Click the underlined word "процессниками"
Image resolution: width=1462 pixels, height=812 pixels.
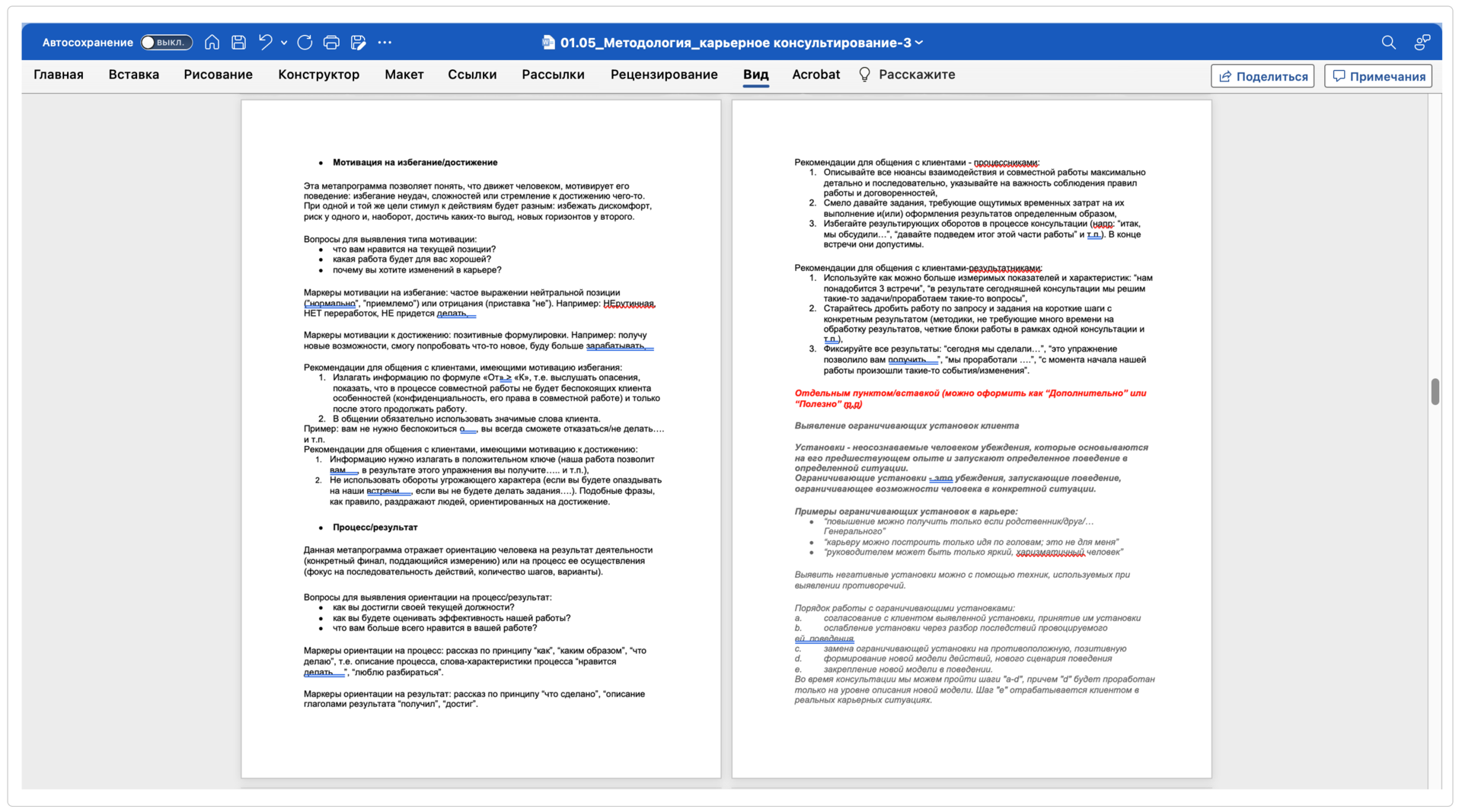(x=1005, y=163)
